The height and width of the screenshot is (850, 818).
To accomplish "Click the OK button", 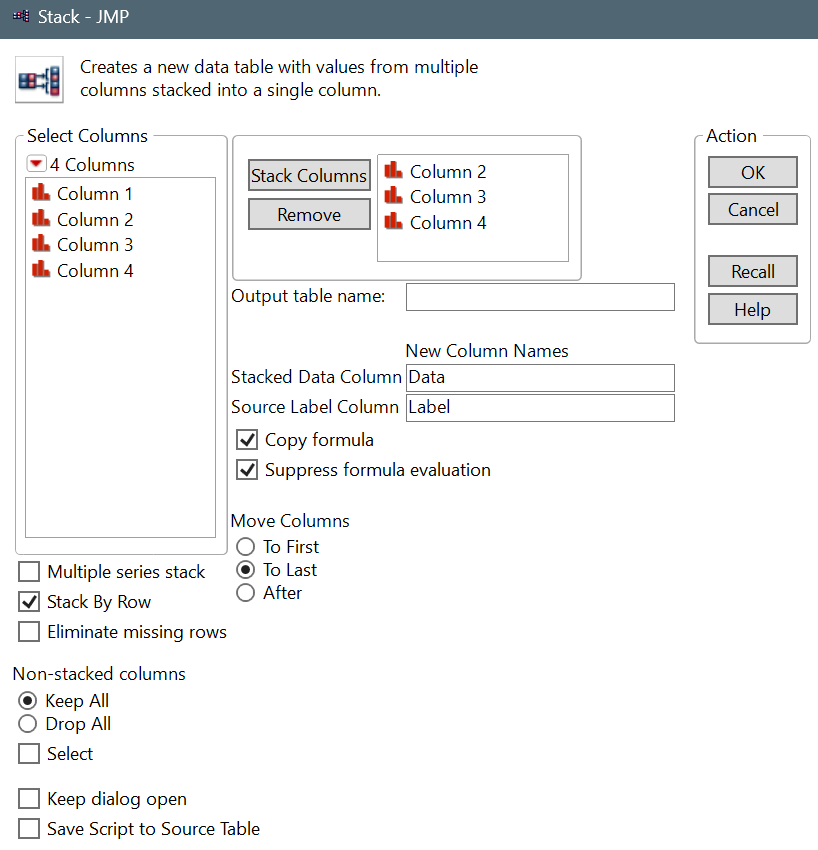I will pyautogui.click(x=752, y=171).
